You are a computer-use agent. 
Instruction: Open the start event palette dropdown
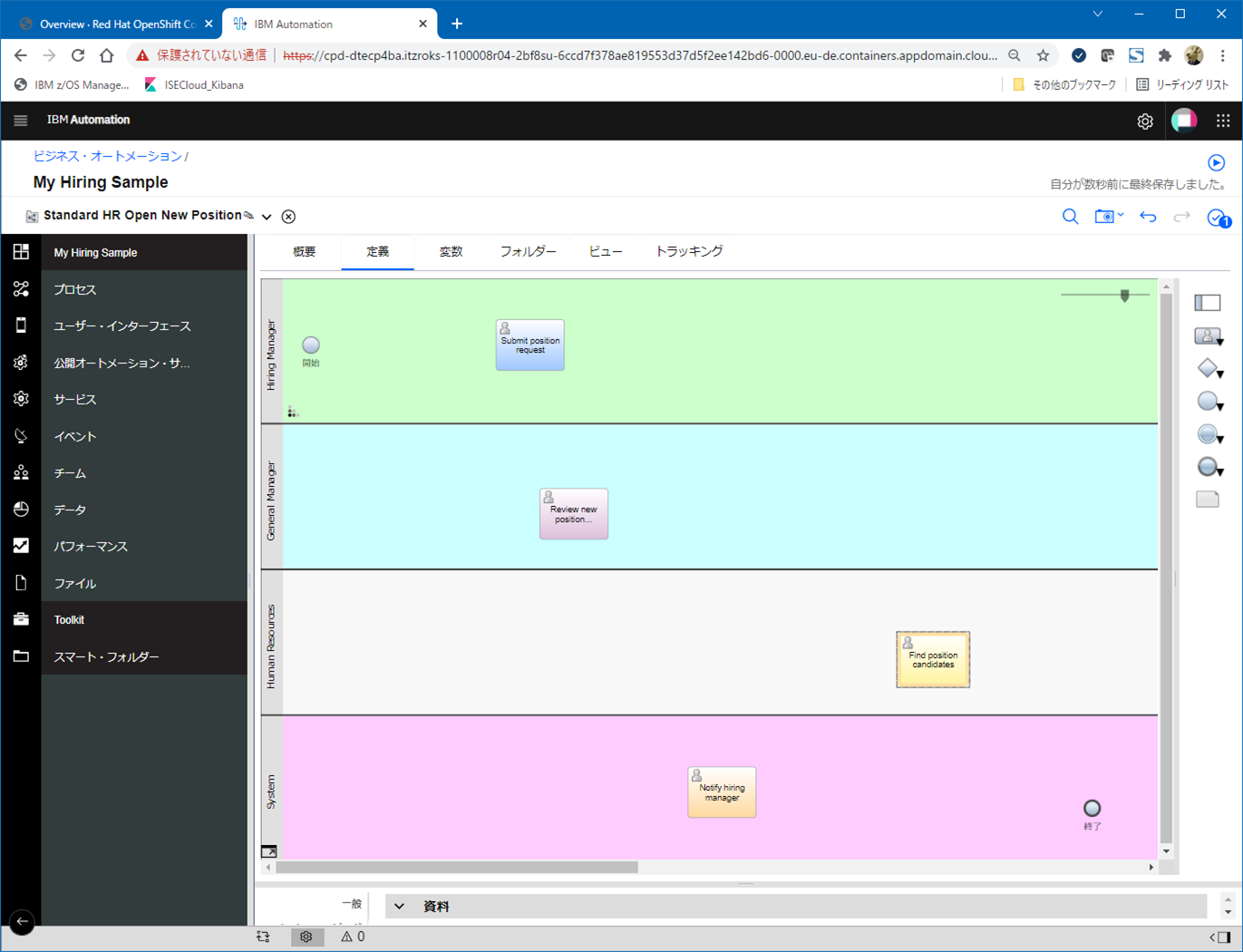click(1209, 402)
